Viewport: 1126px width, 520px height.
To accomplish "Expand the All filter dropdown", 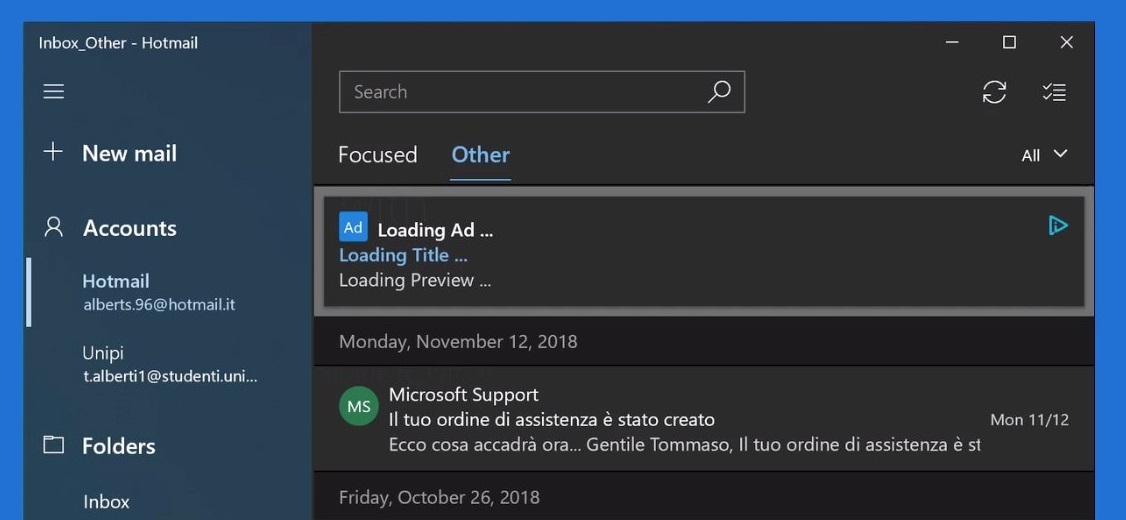I will coord(1044,155).
